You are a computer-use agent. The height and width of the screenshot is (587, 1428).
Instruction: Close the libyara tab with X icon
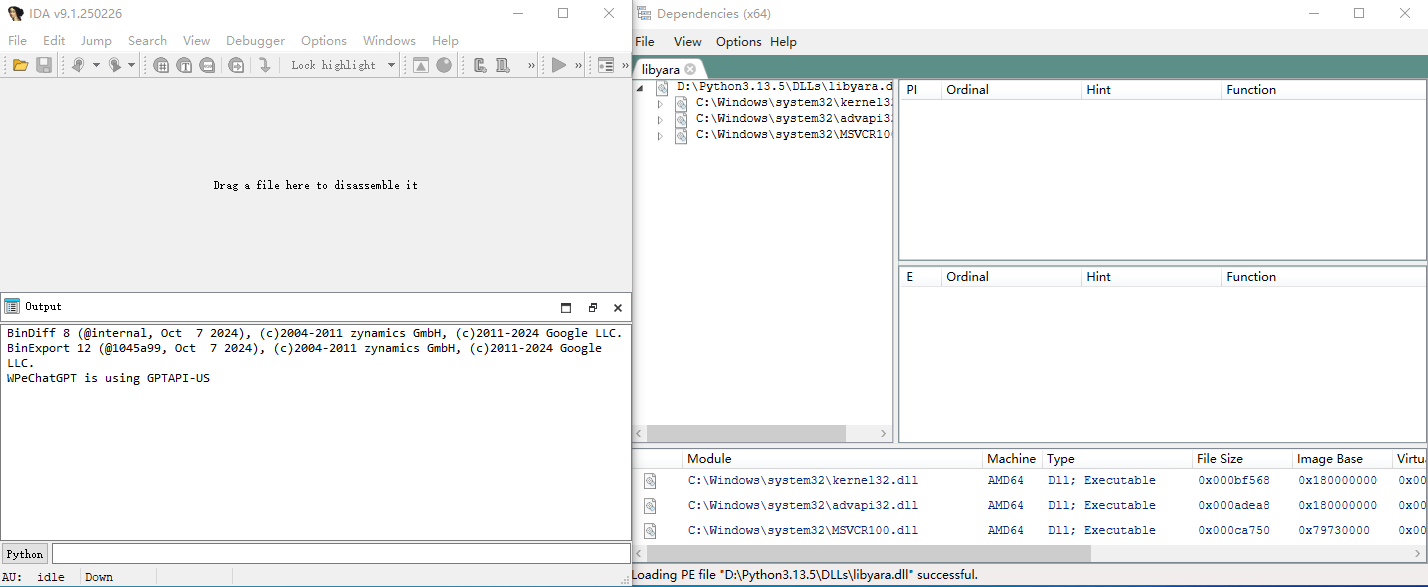(690, 69)
